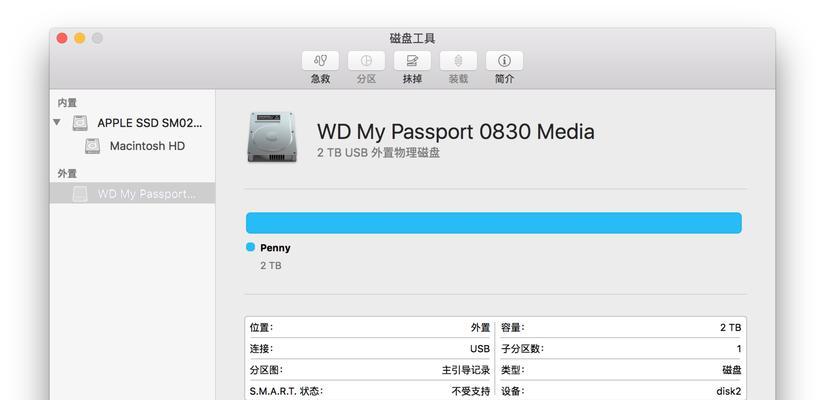Click the 内置 sidebar section header
Screen dimensions: 825x400
click(x=67, y=103)
